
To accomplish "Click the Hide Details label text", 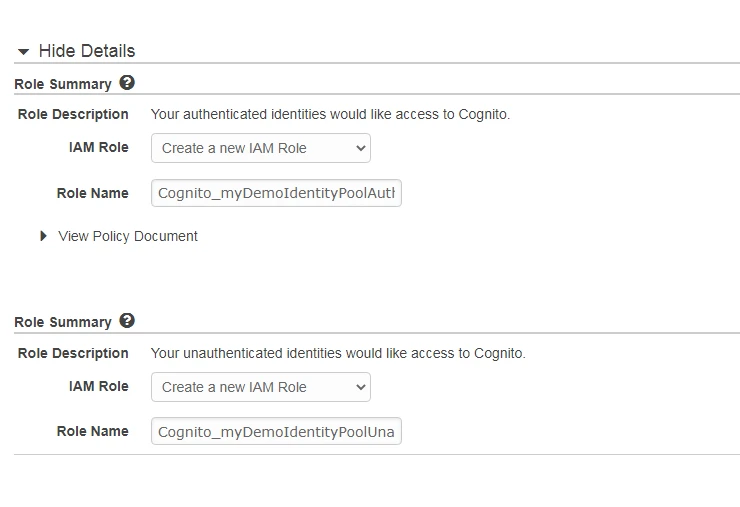I will pos(86,51).
